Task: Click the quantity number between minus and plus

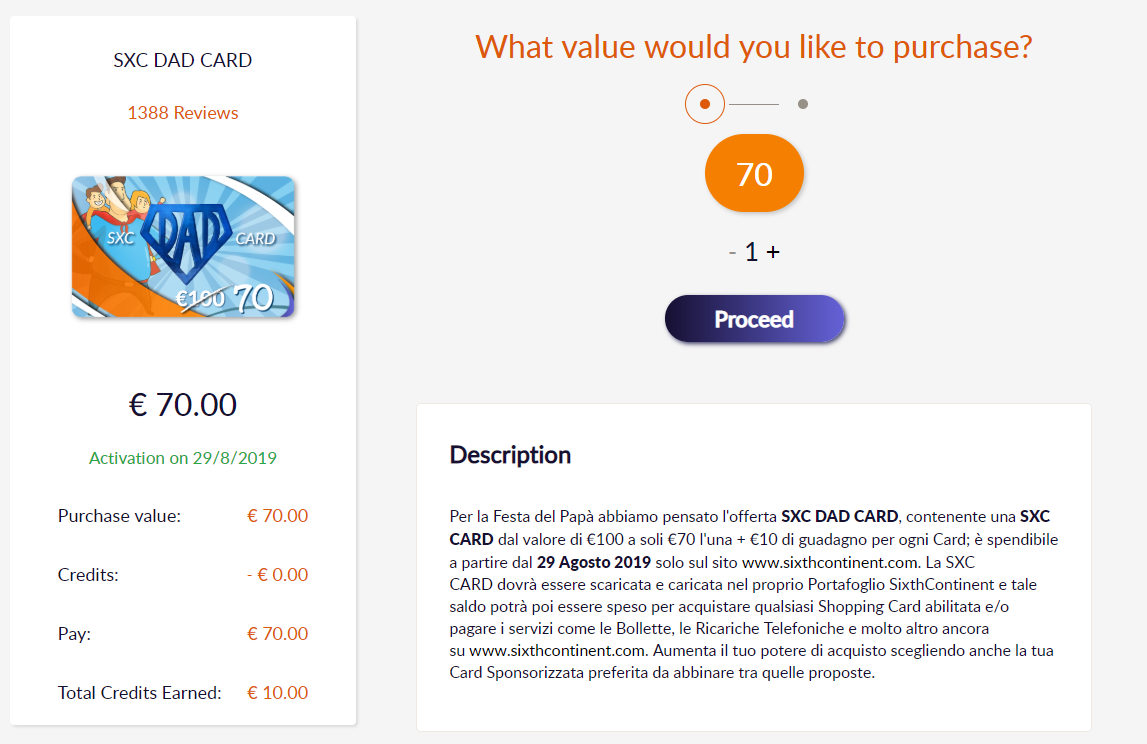Action: click(752, 252)
